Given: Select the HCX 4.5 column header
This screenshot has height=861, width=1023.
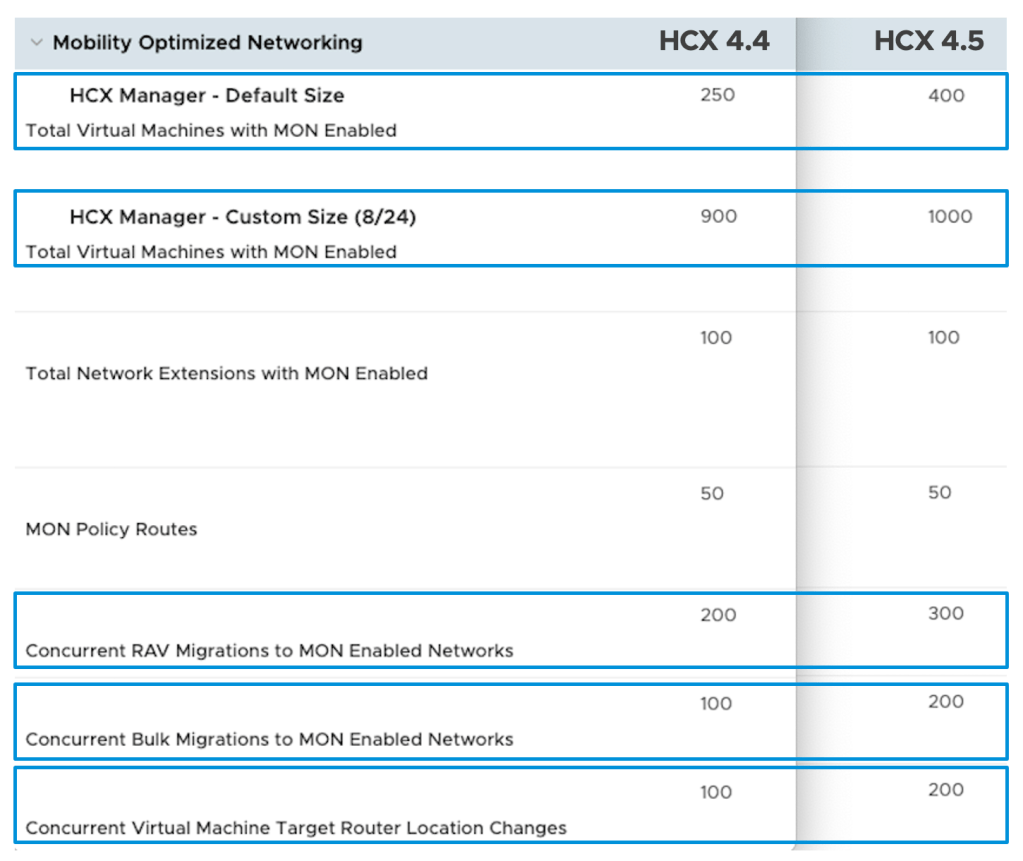Looking at the screenshot, I should pyautogui.click(x=929, y=41).
